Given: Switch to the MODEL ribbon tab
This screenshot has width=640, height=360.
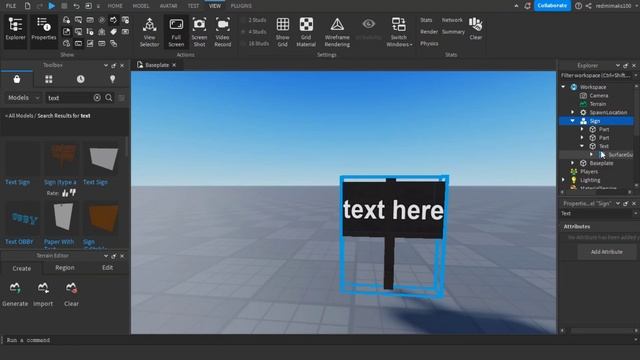Looking at the screenshot, I should click(141, 6).
